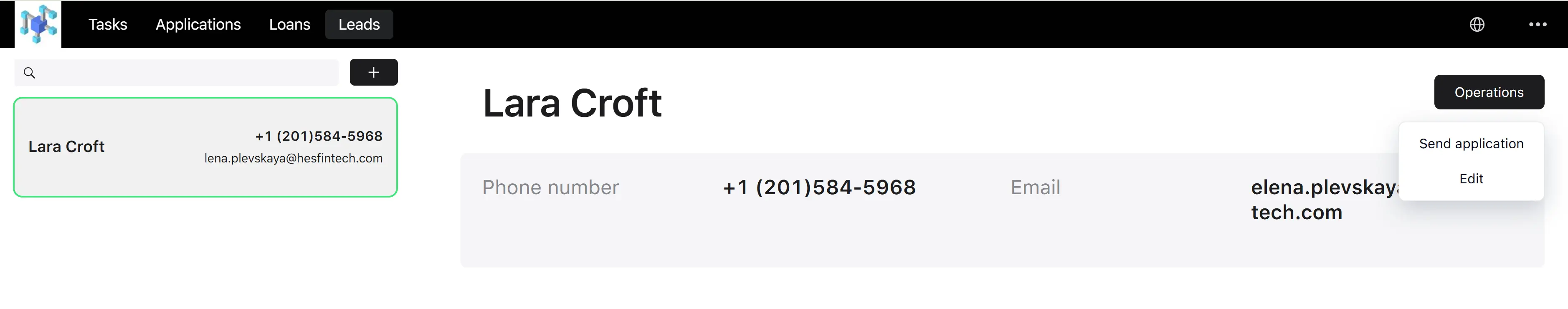Screen dimensions: 1568x309
Task: Switch to the Applications tab
Action: click(198, 24)
